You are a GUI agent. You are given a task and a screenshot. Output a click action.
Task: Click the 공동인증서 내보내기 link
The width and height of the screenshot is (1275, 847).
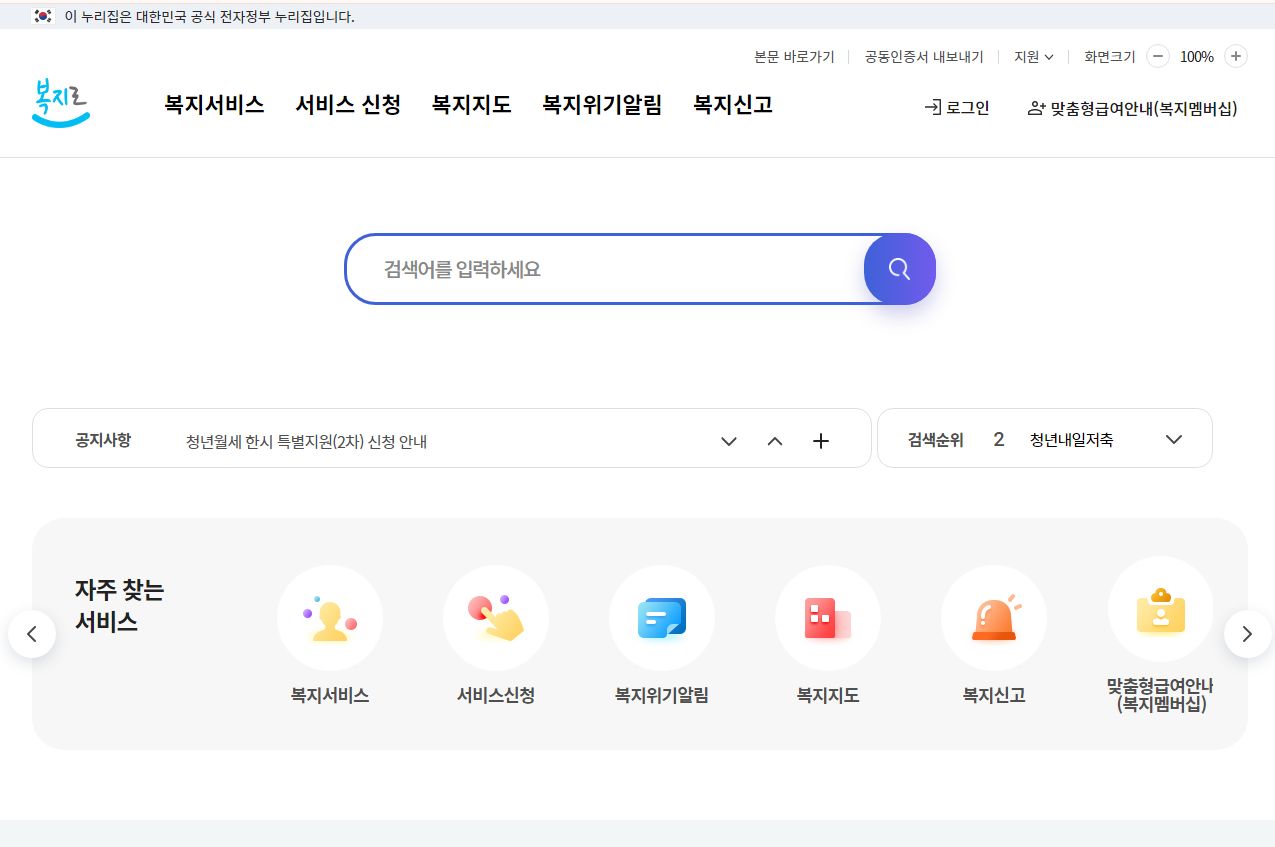[921, 57]
